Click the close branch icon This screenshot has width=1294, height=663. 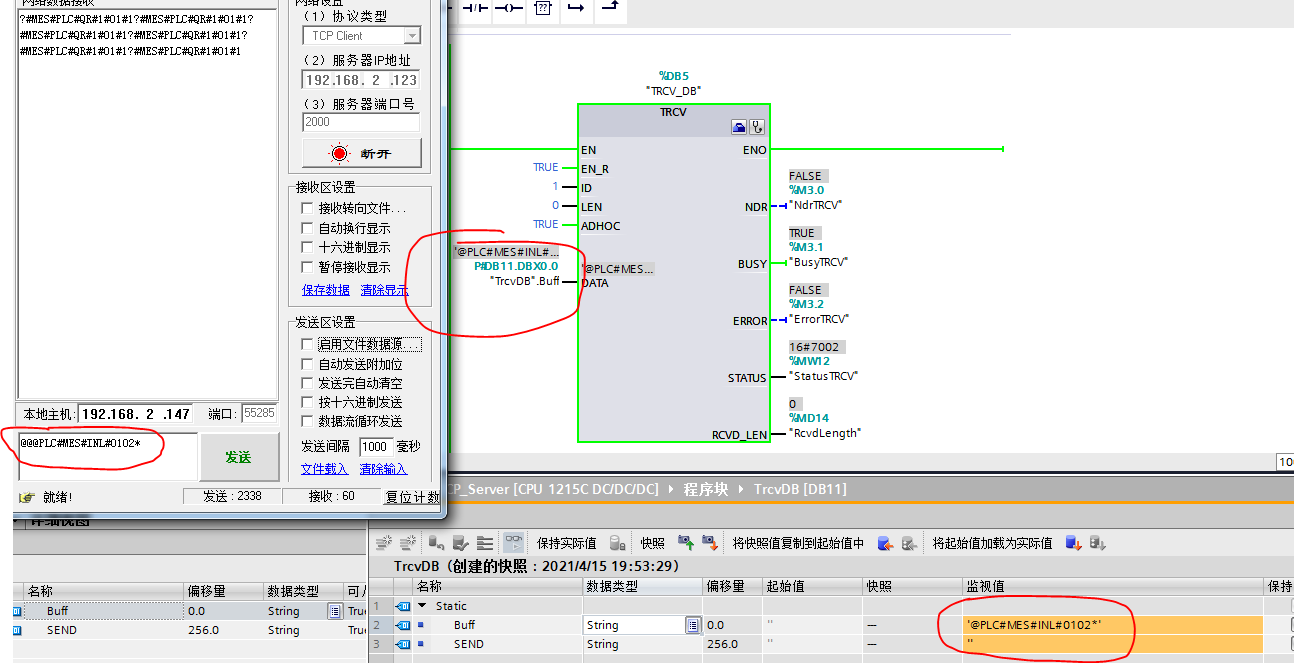pyautogui.click(x=608, y=8)
